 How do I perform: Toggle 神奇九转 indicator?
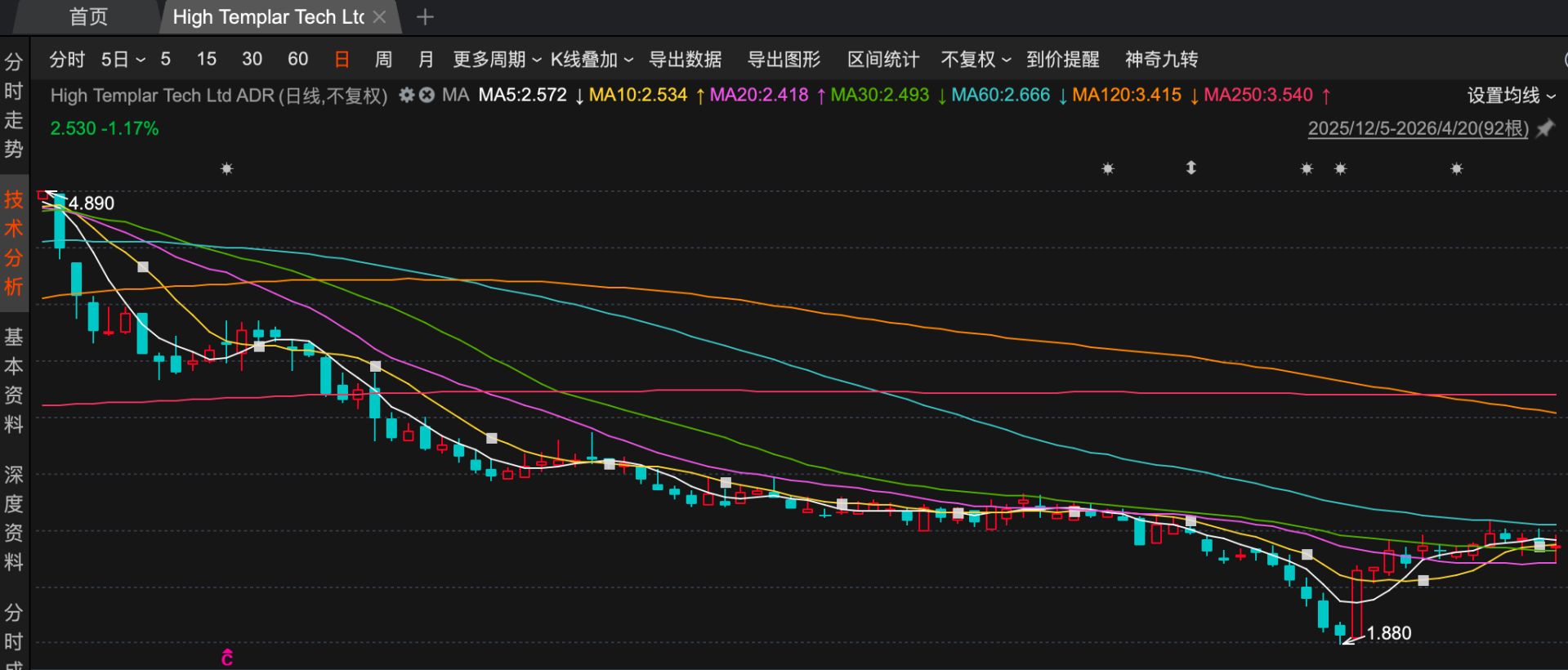(1161, 60)
